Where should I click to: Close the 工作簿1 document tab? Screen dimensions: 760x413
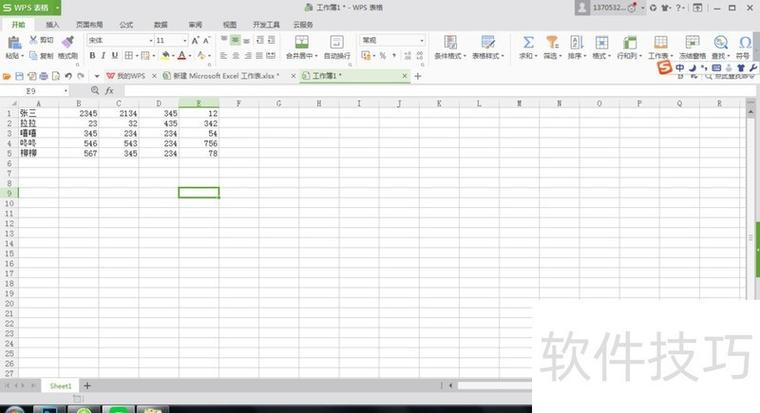pyautogui.click(x=404, y=76)
